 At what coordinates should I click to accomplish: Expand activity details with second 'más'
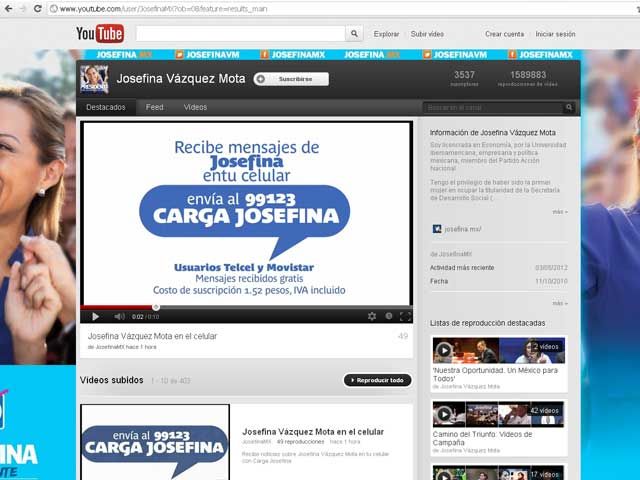[x=559, y=297]
